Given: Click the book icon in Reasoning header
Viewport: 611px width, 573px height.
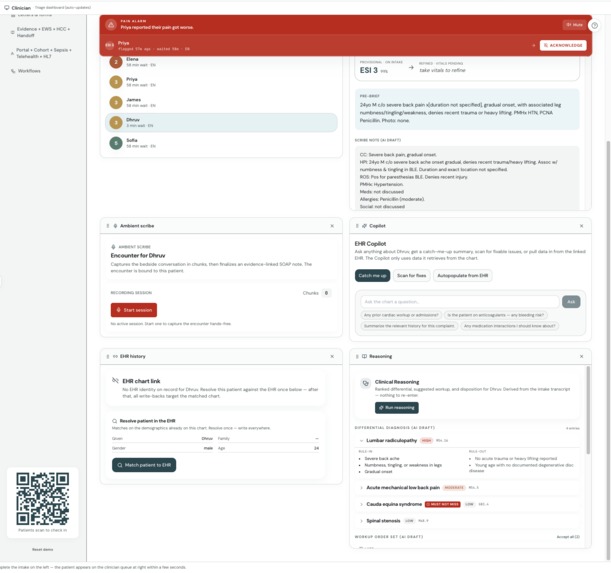Looking at the screenshot, I should [x=364, y=356].
